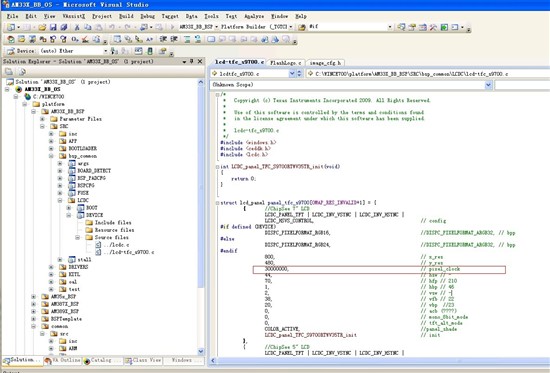Viewport: 550px width, 373px height.
Task: Open the (Unknown Scope) dropdown arrow
Action: (x=488, y=85)
